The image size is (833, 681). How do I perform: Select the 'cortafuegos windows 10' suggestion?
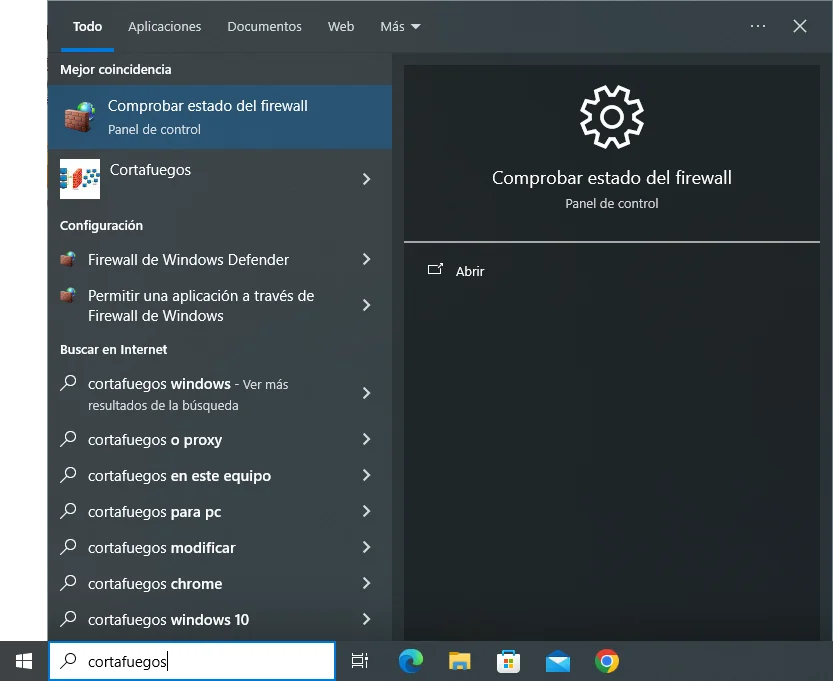[166, 619]
